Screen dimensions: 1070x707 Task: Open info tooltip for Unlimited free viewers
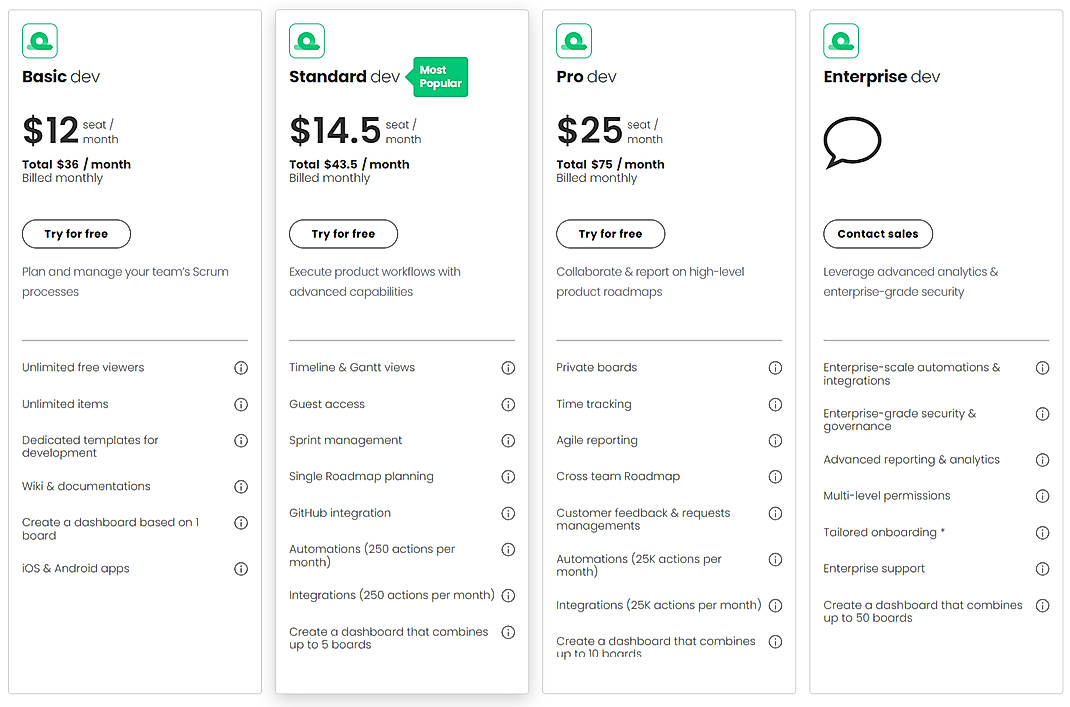pyautogui.click(x=241, y=367)
